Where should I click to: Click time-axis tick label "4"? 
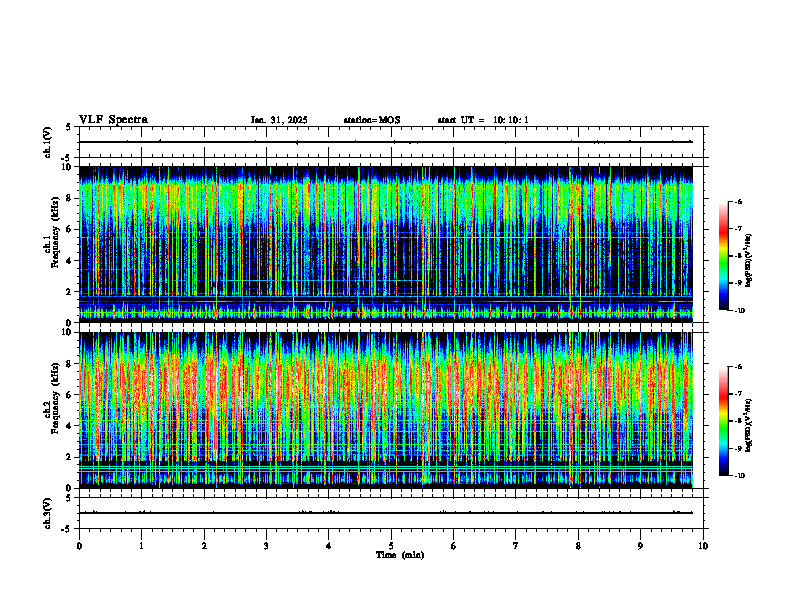[329, 546]
